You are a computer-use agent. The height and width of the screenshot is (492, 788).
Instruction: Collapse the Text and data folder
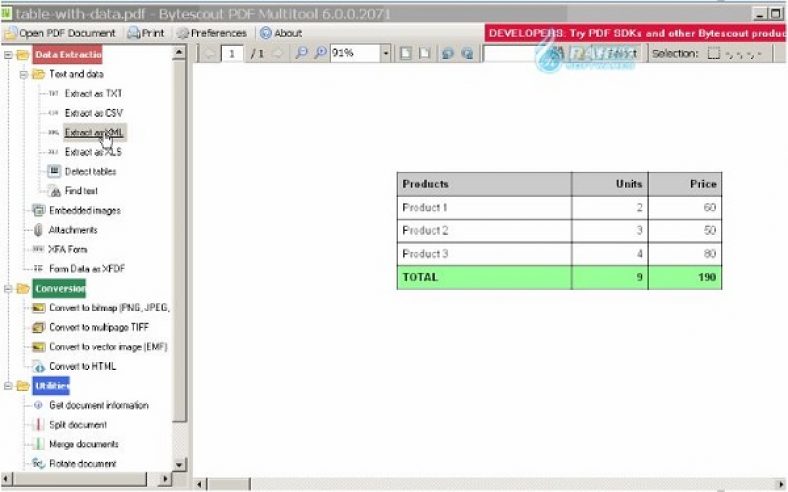(24, 74)
